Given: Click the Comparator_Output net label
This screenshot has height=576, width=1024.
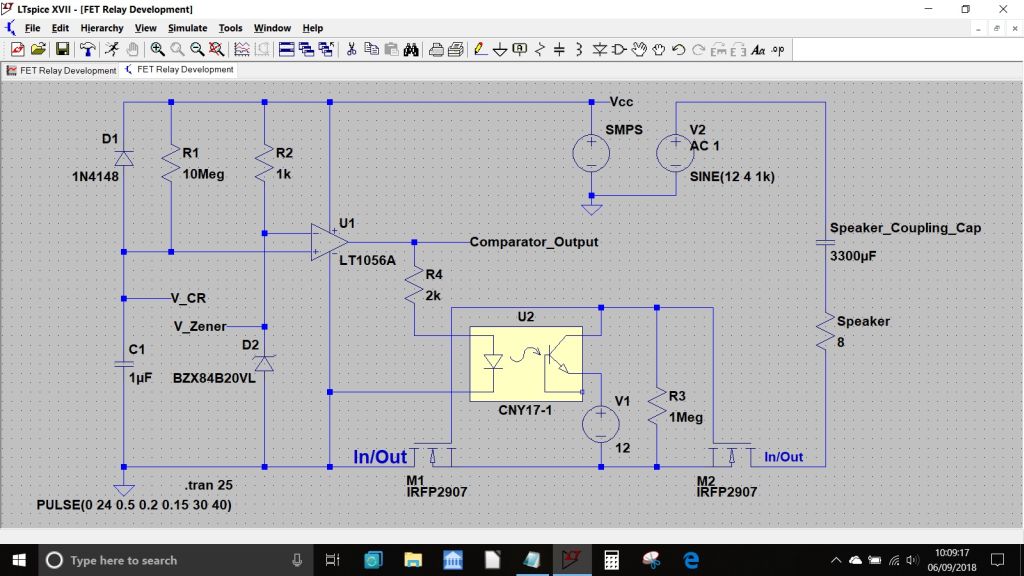Looking at the screenshot, I should coord(534,242).
